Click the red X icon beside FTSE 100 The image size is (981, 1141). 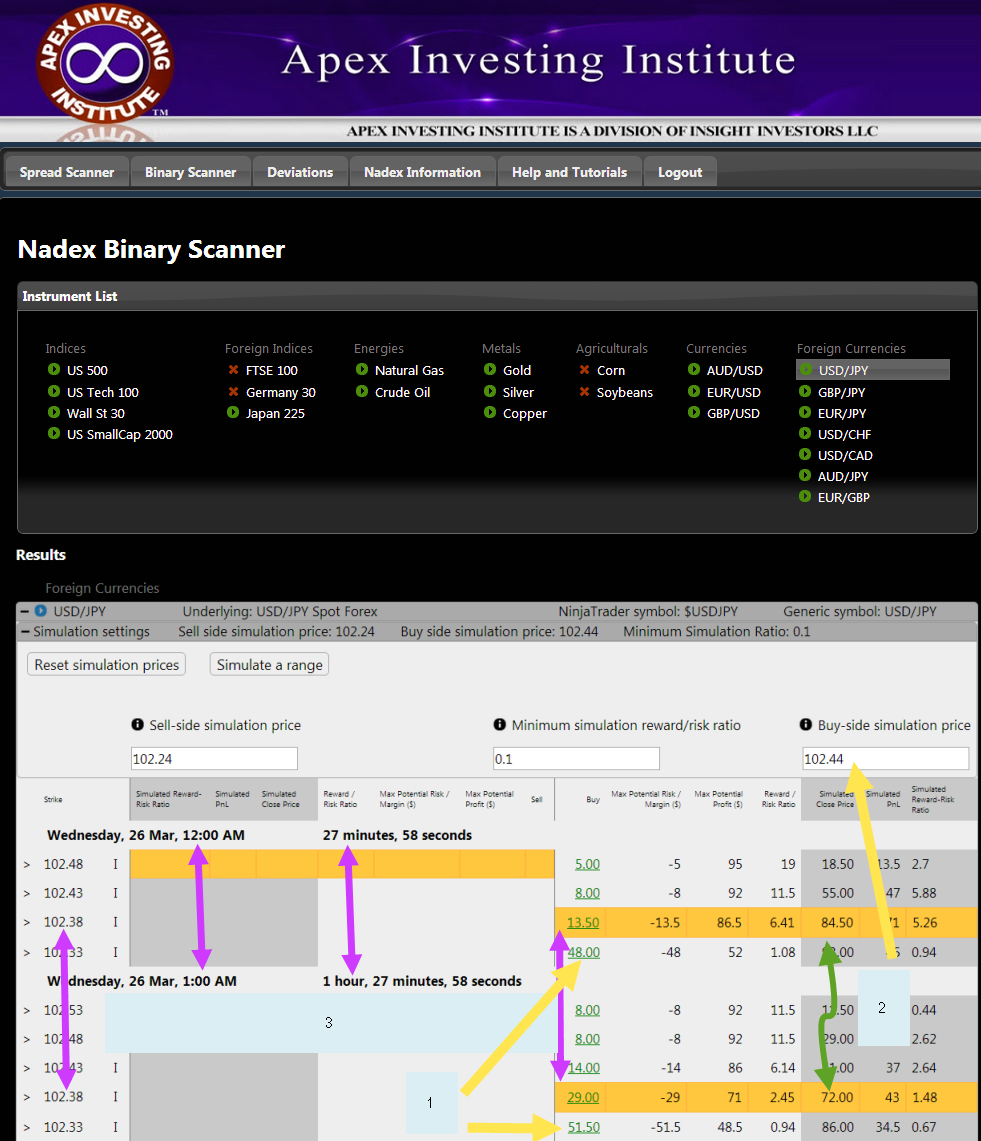click(x=234, y=370)
